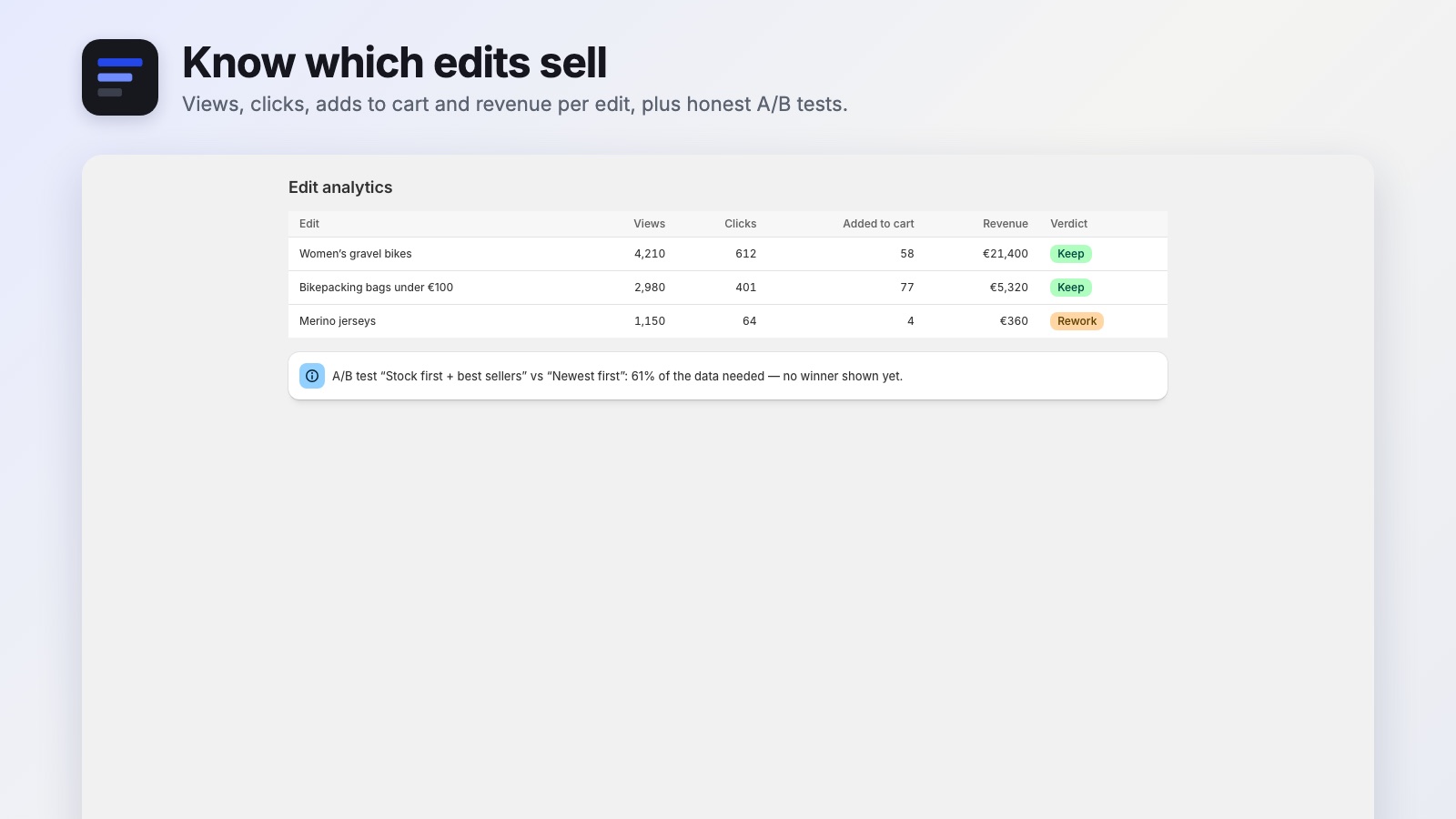Click the Rework badge for Merino jerseys

(1077, 321)
